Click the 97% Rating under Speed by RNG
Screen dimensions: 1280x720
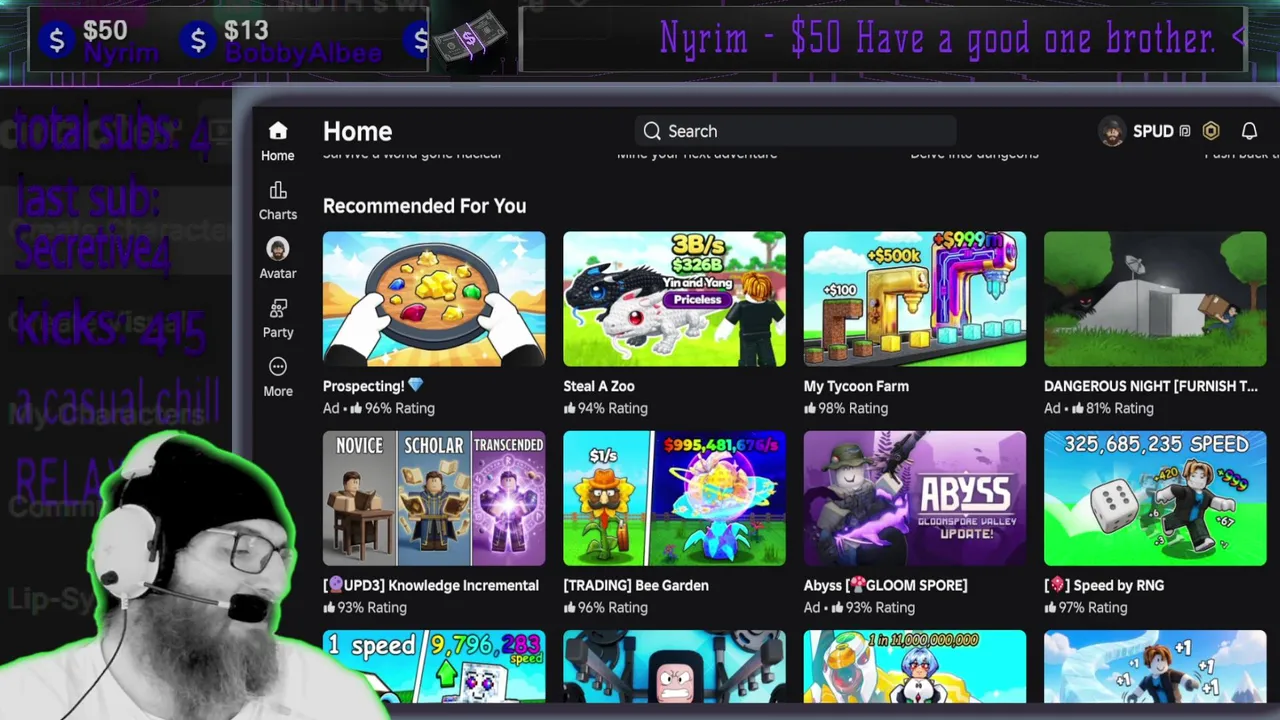pos(1086,607)
